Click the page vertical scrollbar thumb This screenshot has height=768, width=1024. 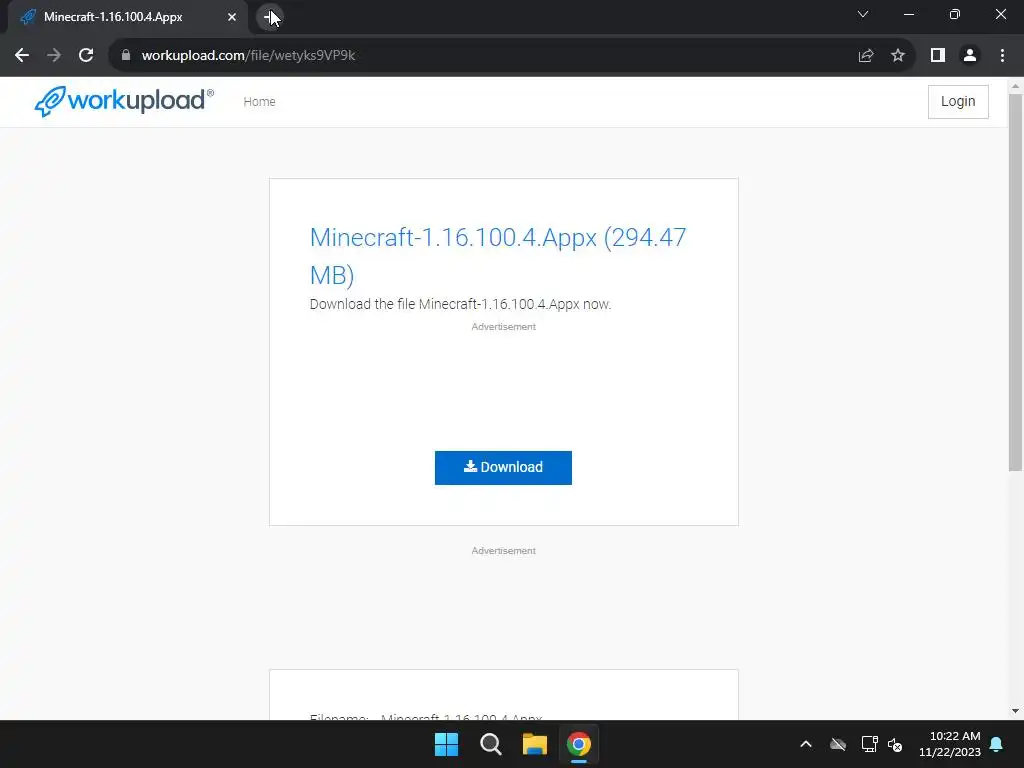click(x=1015, y=281)
